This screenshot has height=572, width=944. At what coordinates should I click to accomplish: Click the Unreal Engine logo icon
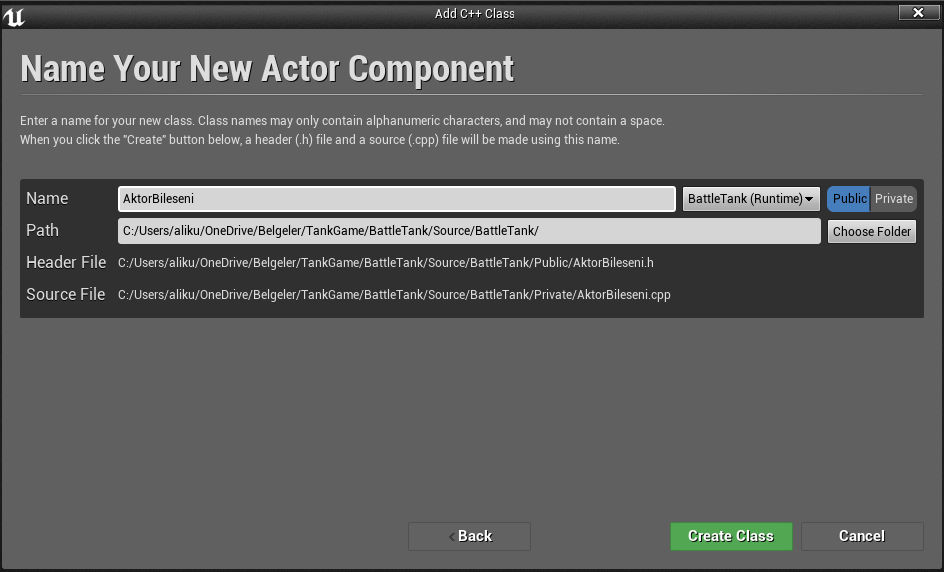pos(14,16)
